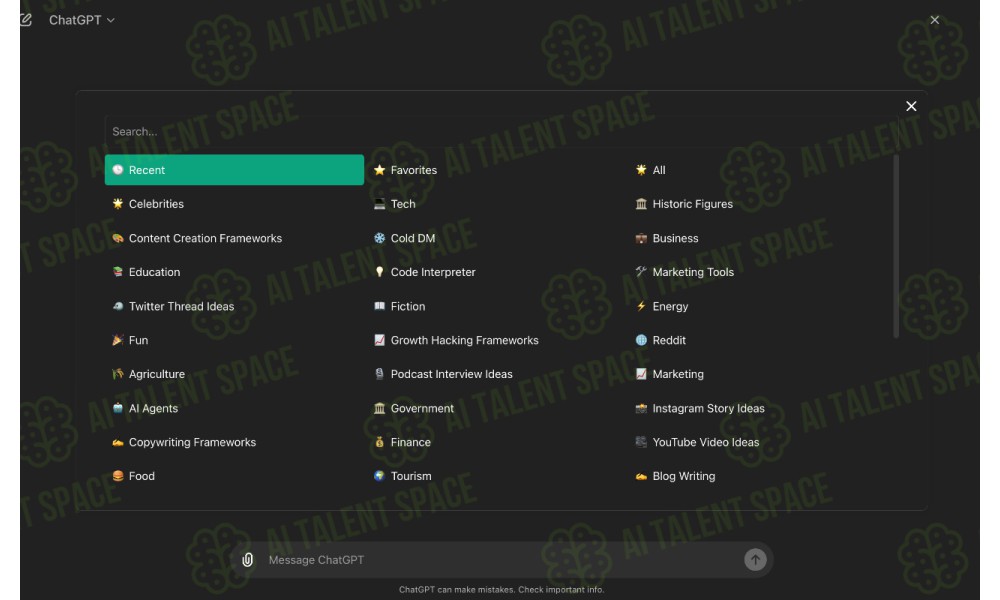Close the category picker panel

pos(911,106)
